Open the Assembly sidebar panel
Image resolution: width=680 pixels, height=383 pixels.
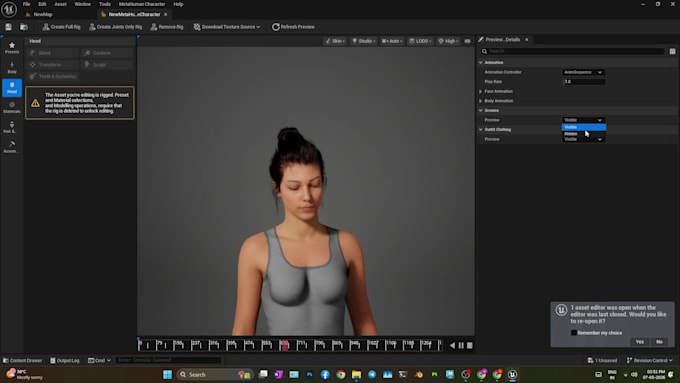pyautogui.click(x=12, y=147)
